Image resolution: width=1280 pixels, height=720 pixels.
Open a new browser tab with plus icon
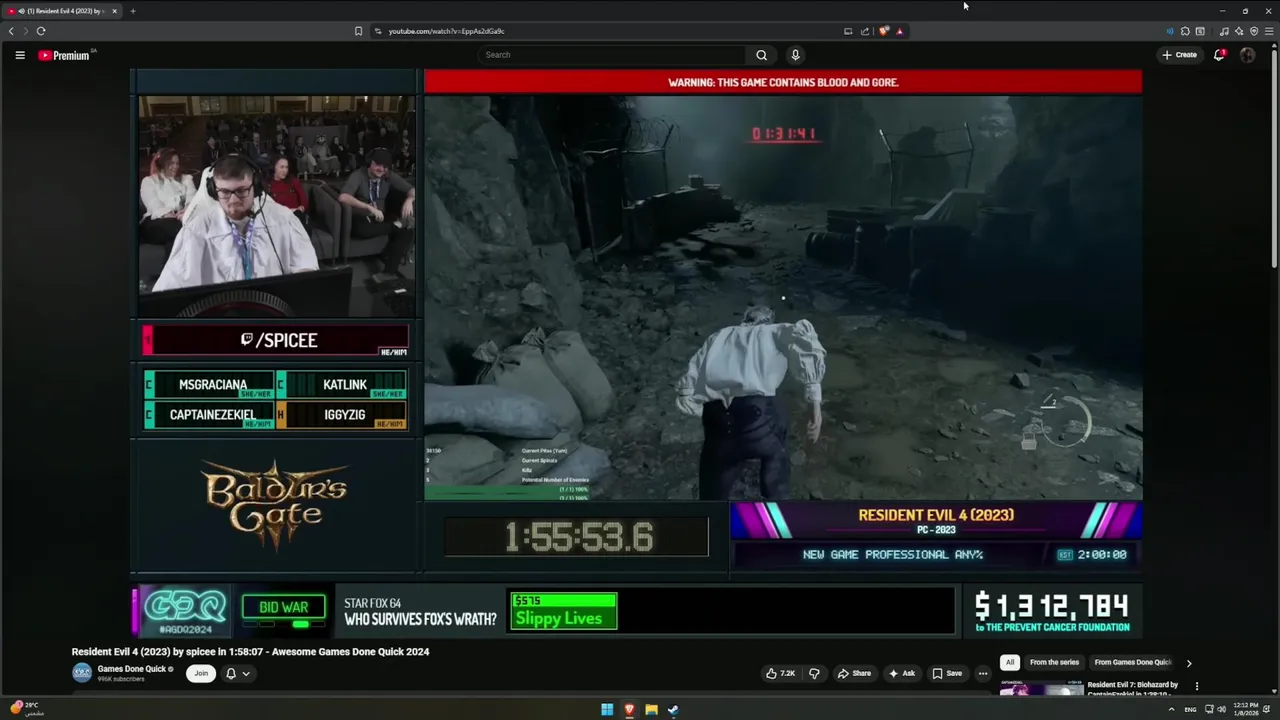[x=133, y=11]
